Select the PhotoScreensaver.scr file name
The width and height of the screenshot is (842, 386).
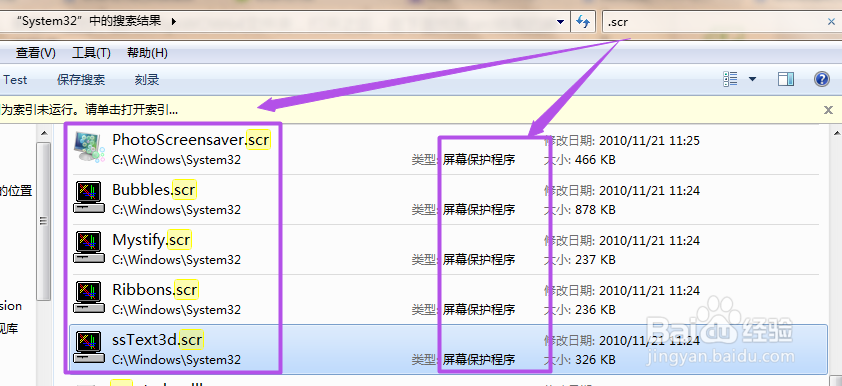point(191,140)
